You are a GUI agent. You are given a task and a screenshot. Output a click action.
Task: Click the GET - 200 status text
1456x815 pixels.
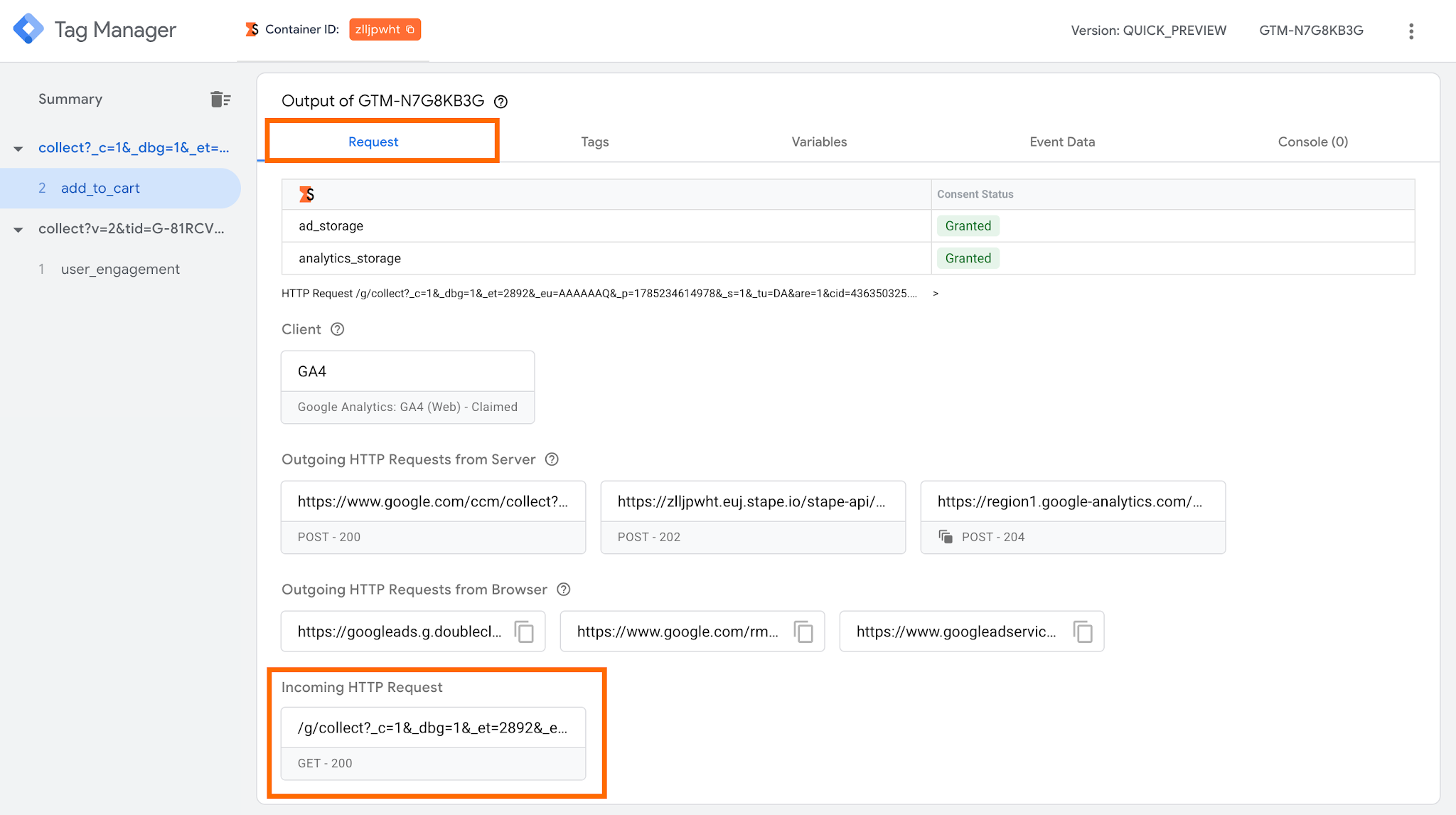[325, 763]
